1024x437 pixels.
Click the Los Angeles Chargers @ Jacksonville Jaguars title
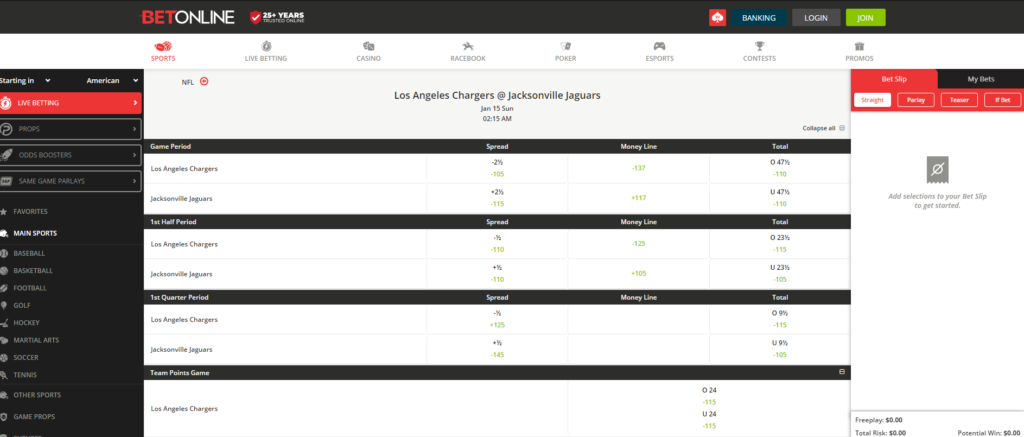click(497, 95)
